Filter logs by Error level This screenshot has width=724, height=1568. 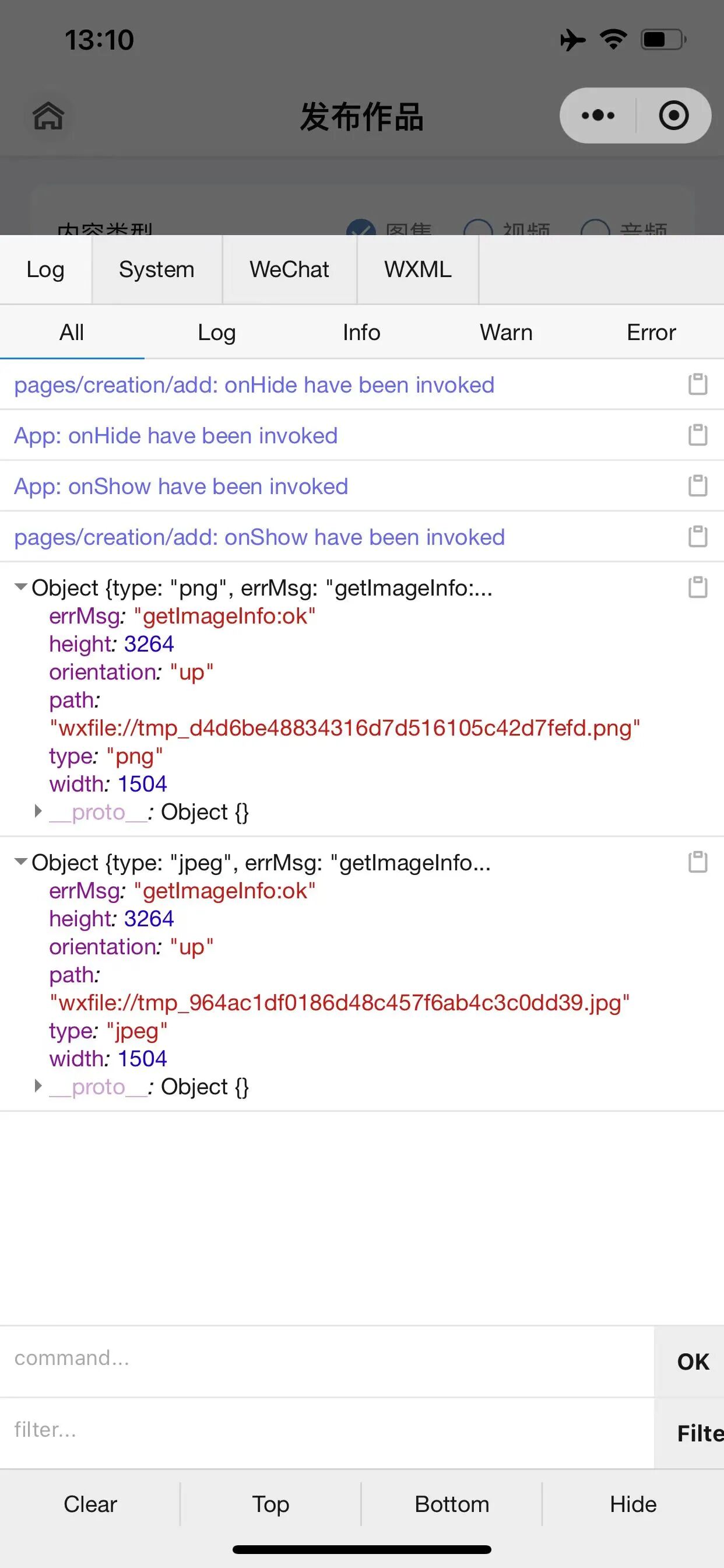click(x=651, y=332)
